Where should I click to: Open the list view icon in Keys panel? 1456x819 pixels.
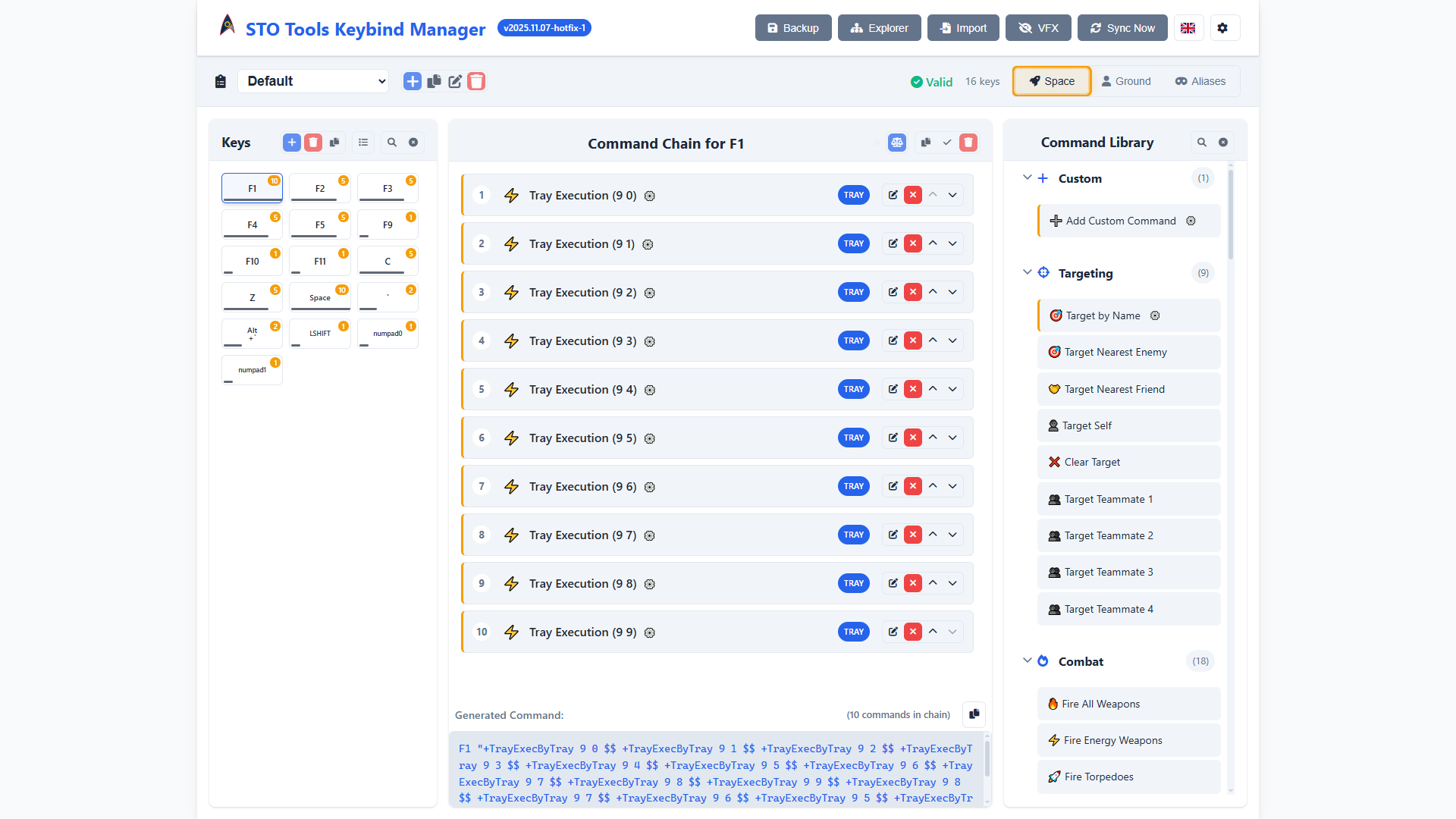(x=363, y=142)
